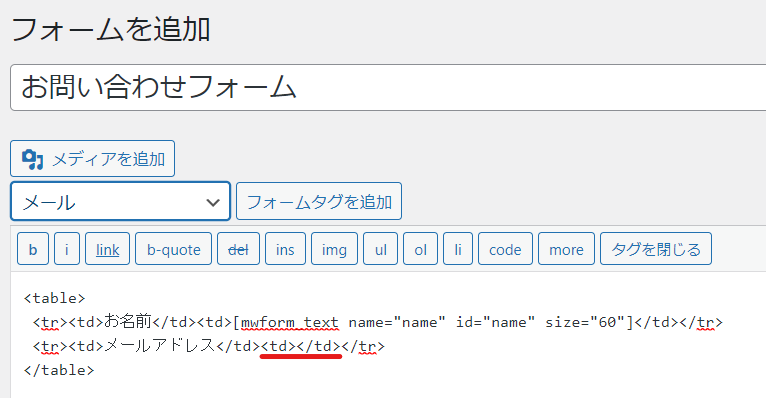
Task: Insert a list item with li
Action: click(458, 249)
